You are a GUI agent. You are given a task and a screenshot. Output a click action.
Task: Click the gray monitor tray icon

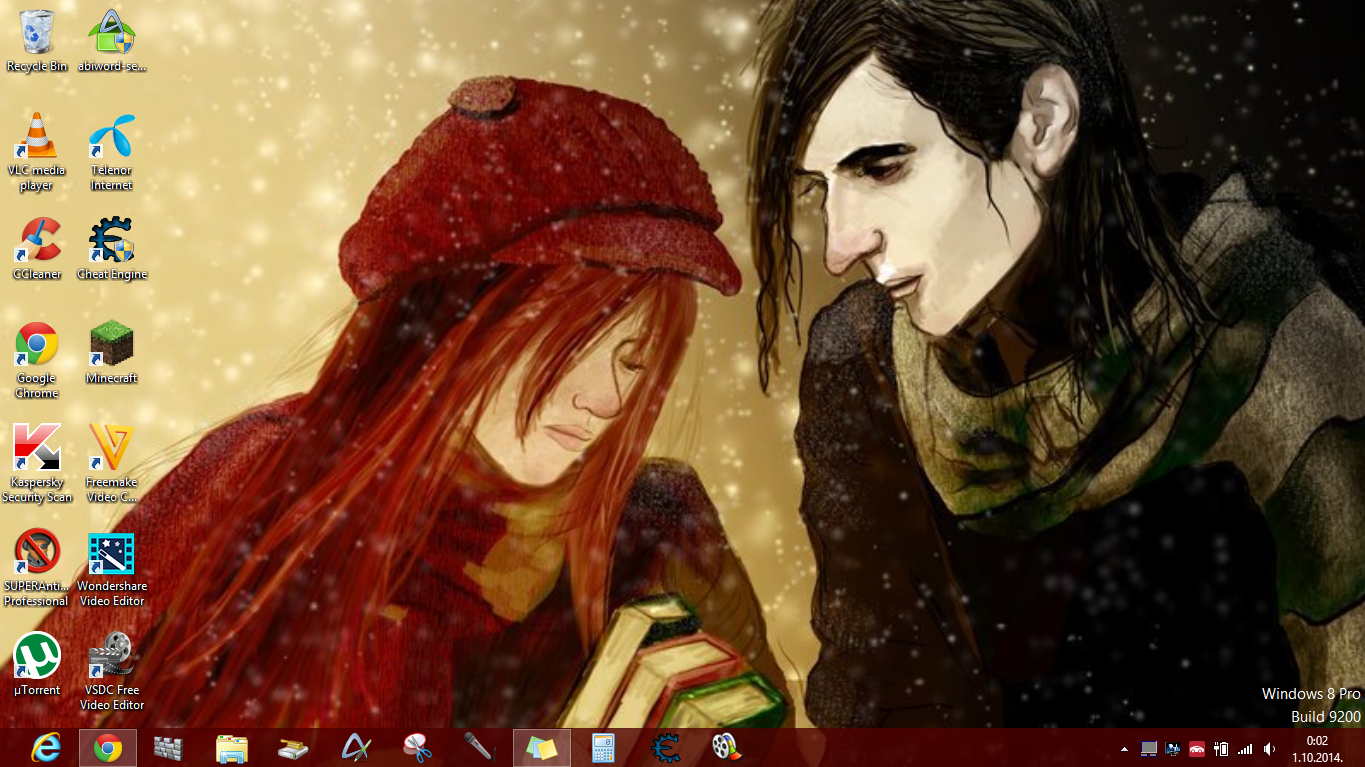point(1149,748)
